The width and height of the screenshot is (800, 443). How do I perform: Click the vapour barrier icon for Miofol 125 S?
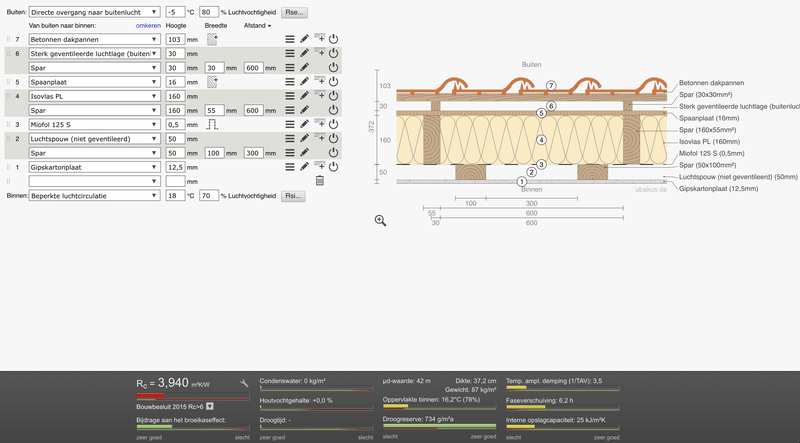click(212, 124)
